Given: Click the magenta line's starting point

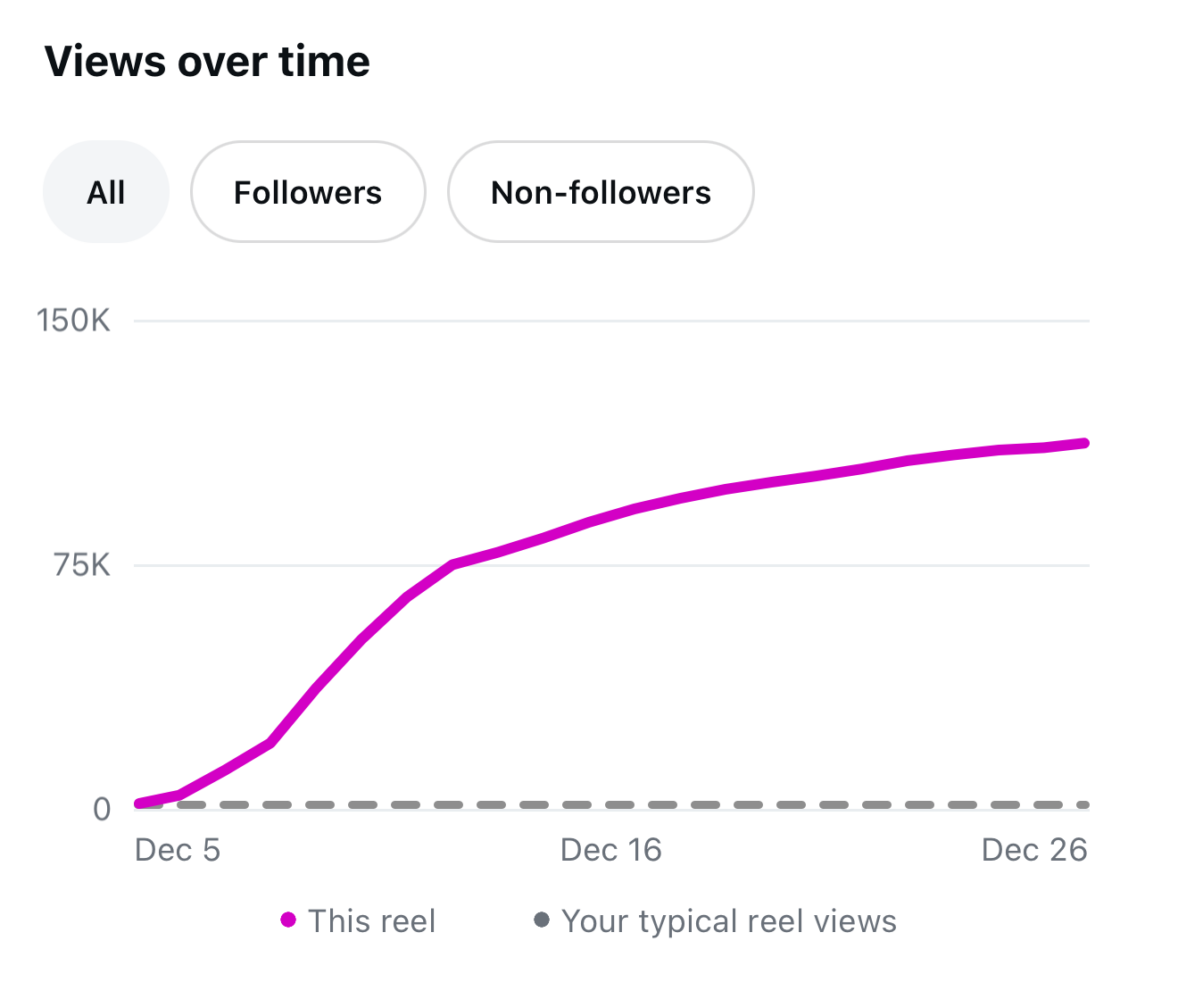Looking at the screenshot, I should pyautogui.click(x=138, y=803).
